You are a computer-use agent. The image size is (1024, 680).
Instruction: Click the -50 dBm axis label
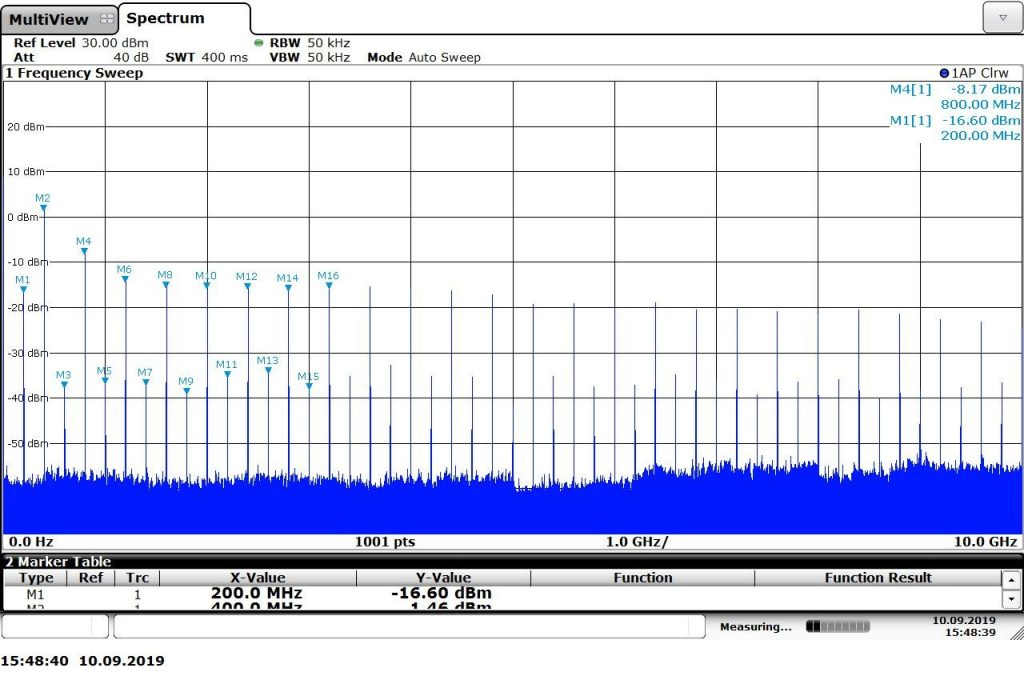pyautogui.click(x=27, y=444)
